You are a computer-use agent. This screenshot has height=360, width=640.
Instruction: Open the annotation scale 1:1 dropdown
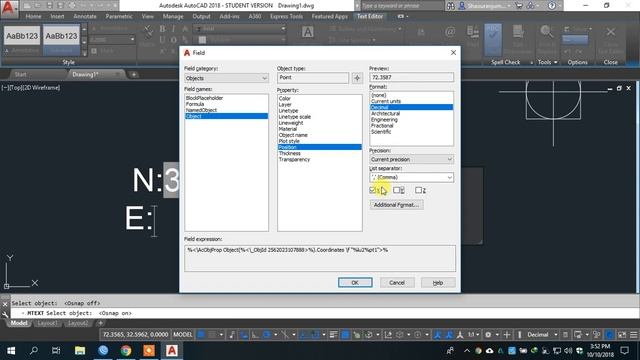coord(473,335)
